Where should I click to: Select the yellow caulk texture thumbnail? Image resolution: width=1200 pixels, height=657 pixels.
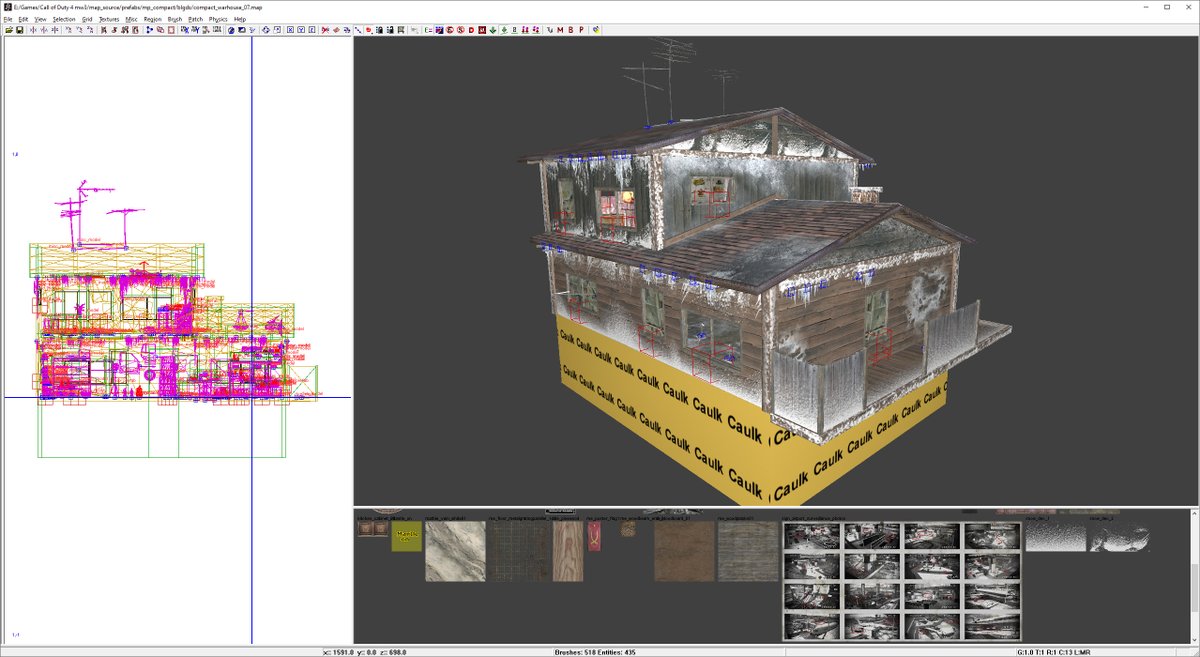pos(406,537)
